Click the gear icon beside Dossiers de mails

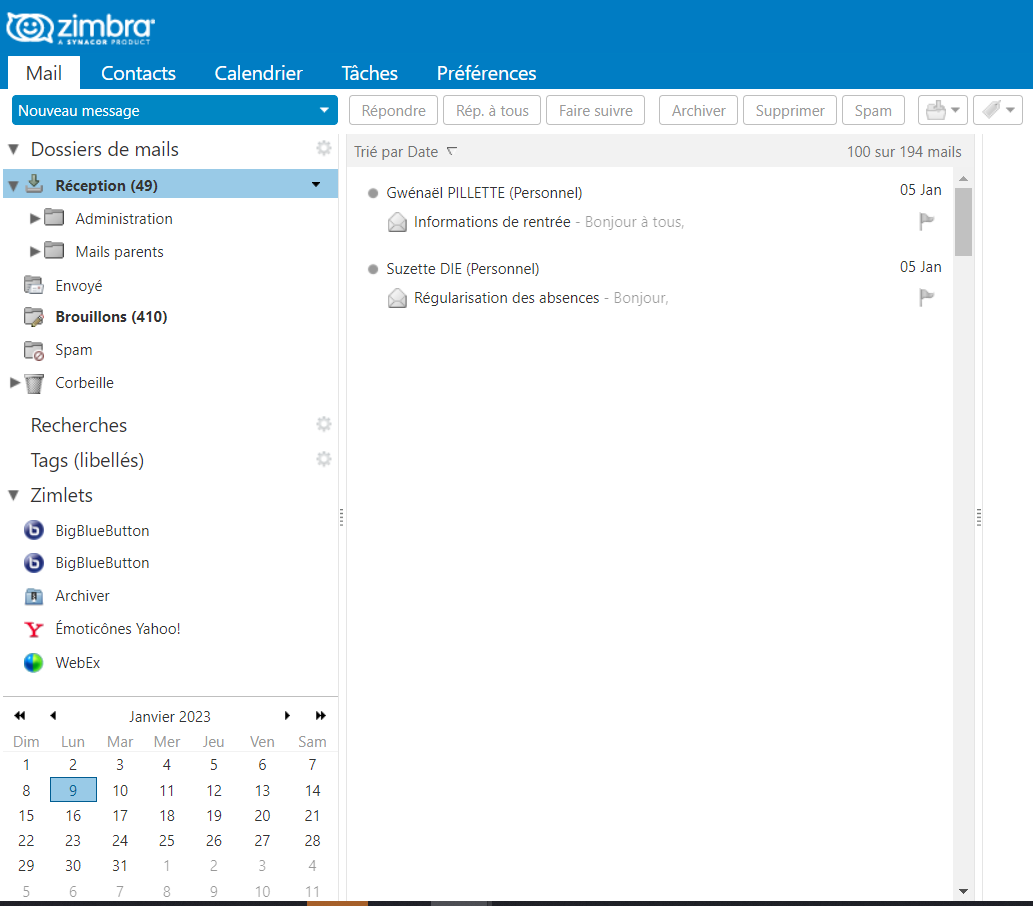point(323,149)
